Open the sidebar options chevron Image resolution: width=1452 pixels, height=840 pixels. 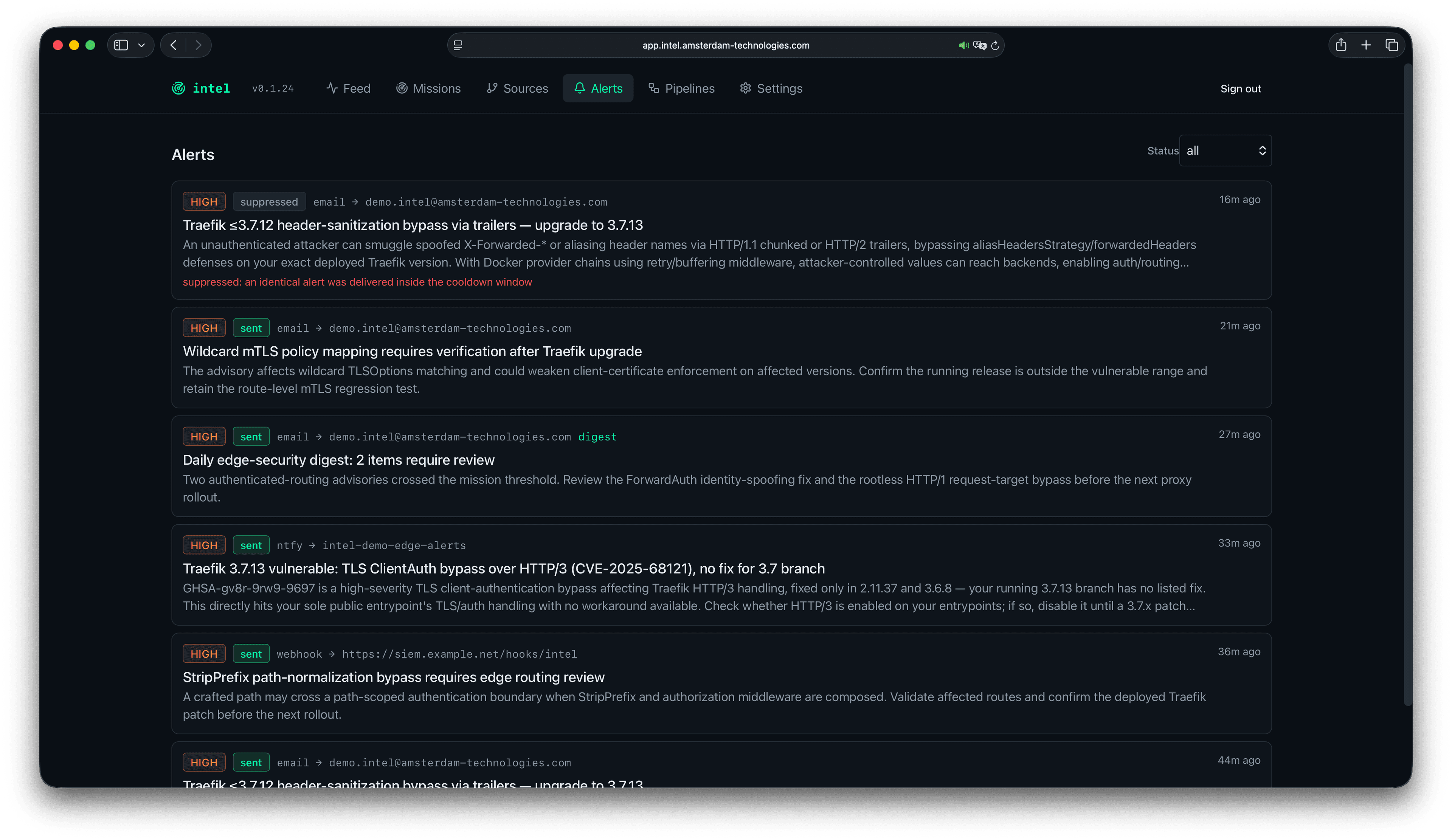click(141, 45)
